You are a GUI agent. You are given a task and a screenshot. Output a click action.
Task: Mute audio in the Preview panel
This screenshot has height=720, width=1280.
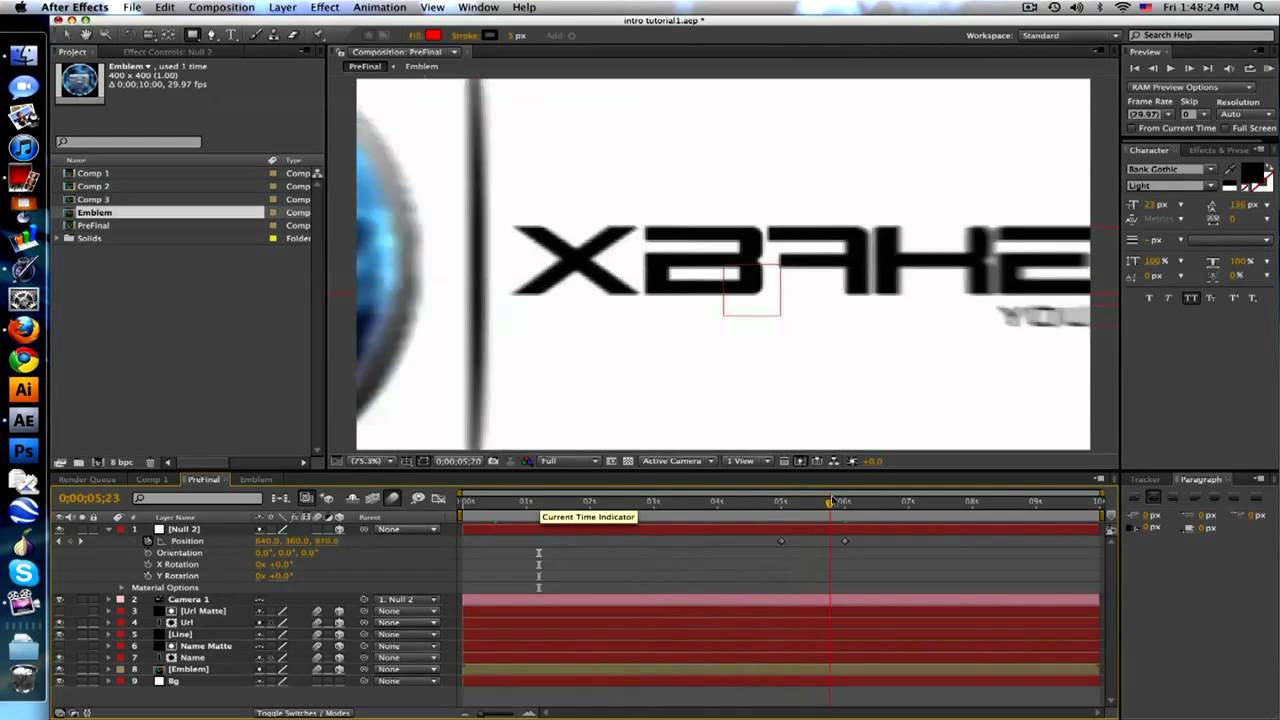(1229, 68)
